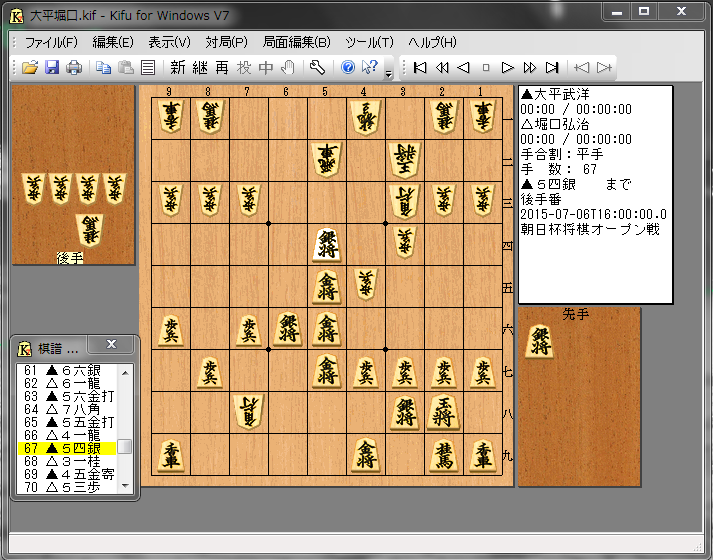Click player name ▲大平武洋 in info panel
The width and height of the screenshot is (713, 560).
pyautogui.click(x=555, y=95)
